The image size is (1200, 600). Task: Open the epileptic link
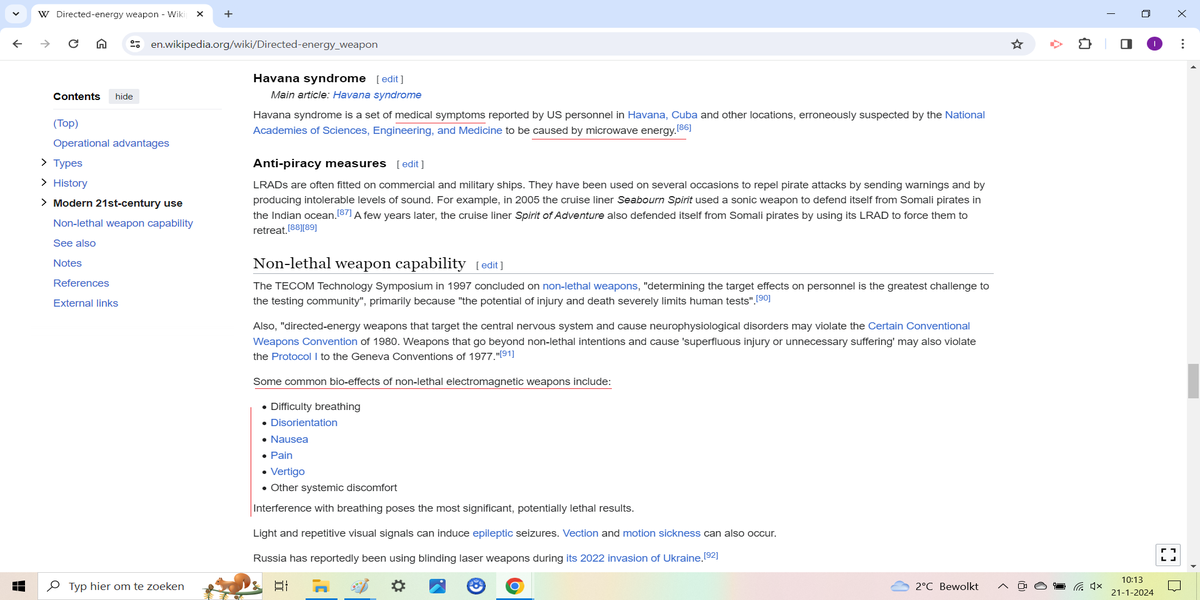493,534
